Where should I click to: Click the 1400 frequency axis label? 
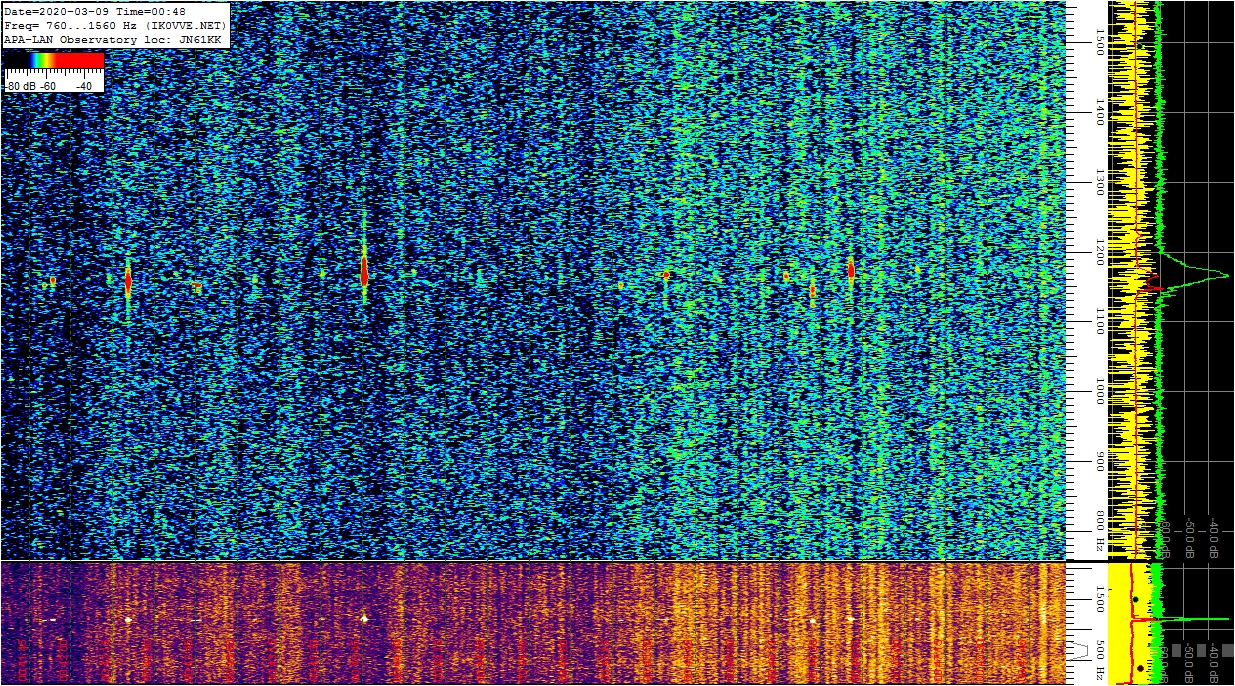coord(1100,112)
